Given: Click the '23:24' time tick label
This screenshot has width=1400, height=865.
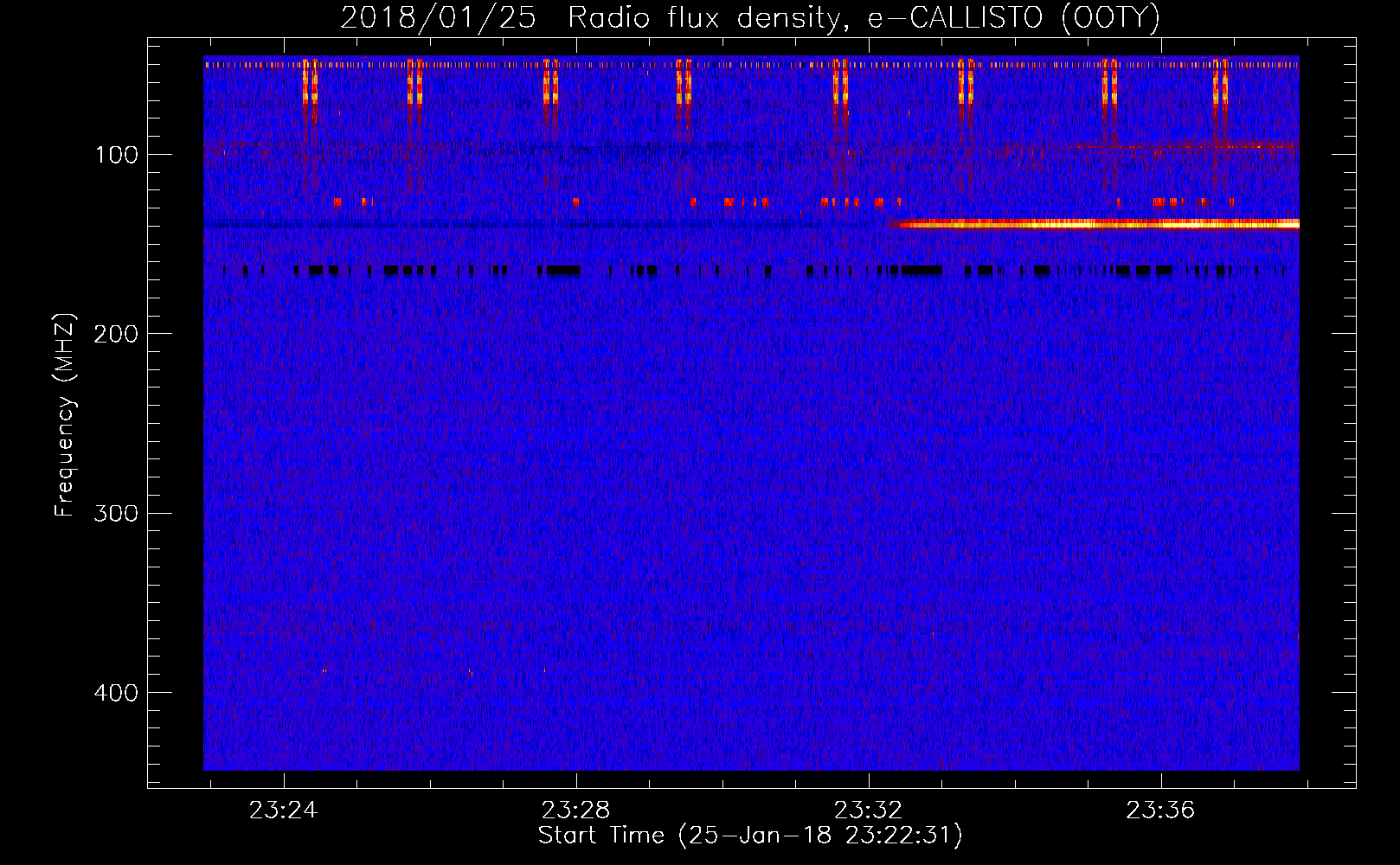Looking at the screenshot, I should [x=284, y=811].
